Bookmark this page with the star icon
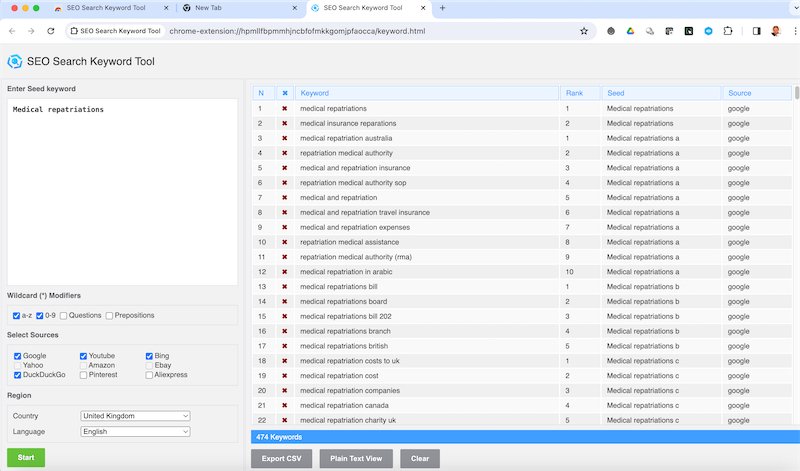 (584, 31)
